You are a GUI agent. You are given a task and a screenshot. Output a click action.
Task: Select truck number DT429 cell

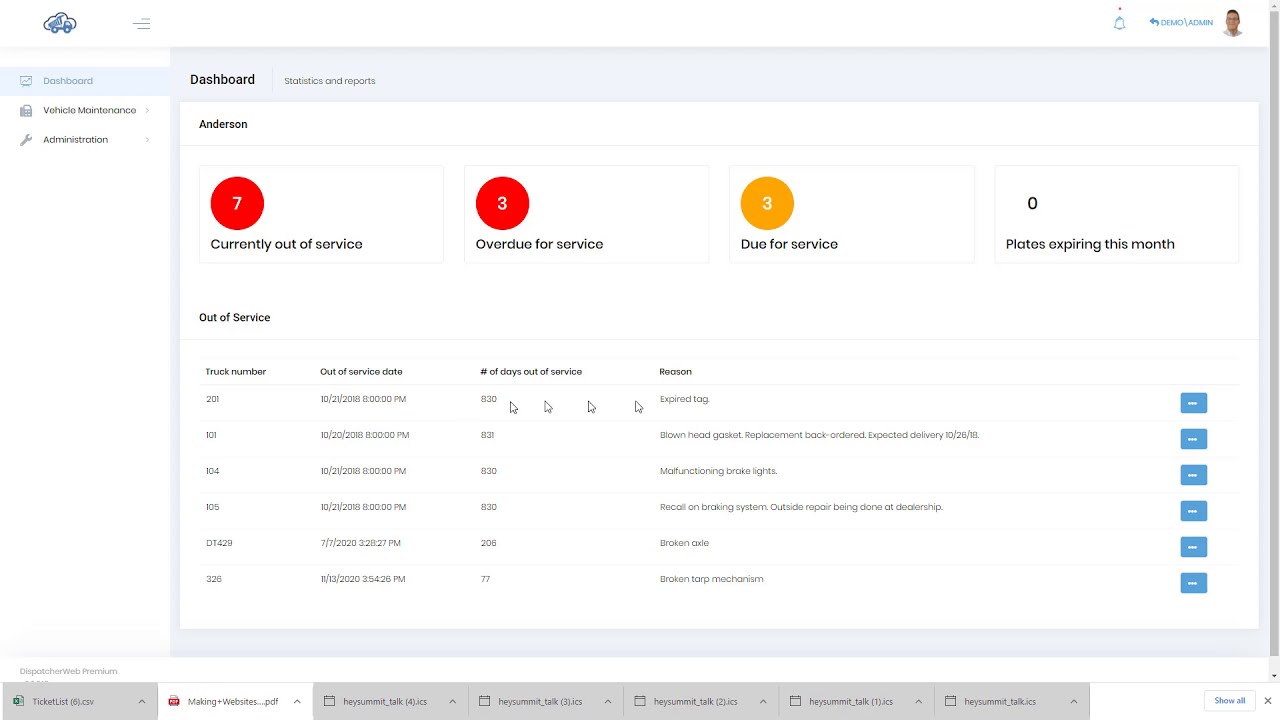pyautogui.click(x=219, y=543)
